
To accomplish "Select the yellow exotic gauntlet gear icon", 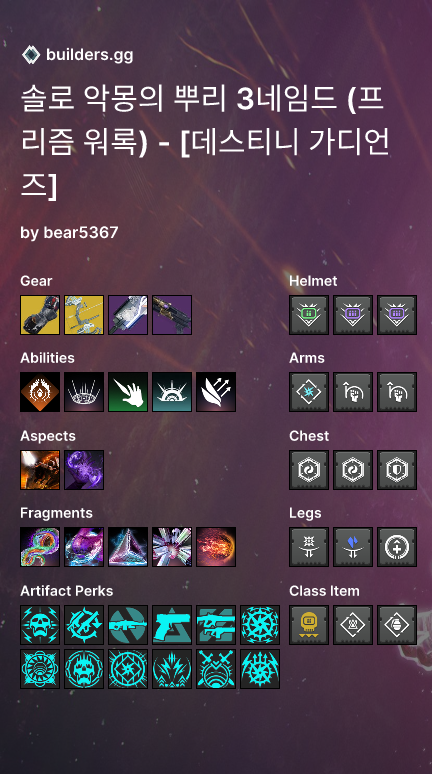I will 40,315.
